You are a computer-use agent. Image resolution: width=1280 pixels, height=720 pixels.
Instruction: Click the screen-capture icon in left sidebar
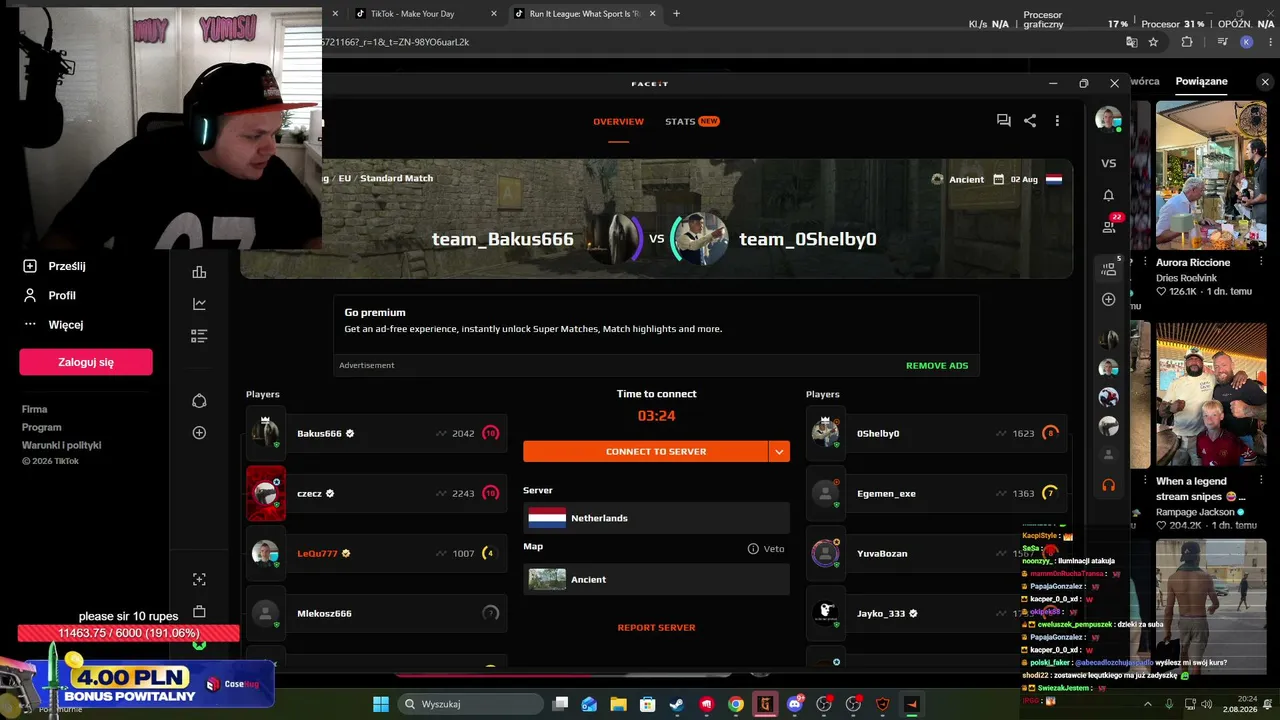click(x=199, y=580)
